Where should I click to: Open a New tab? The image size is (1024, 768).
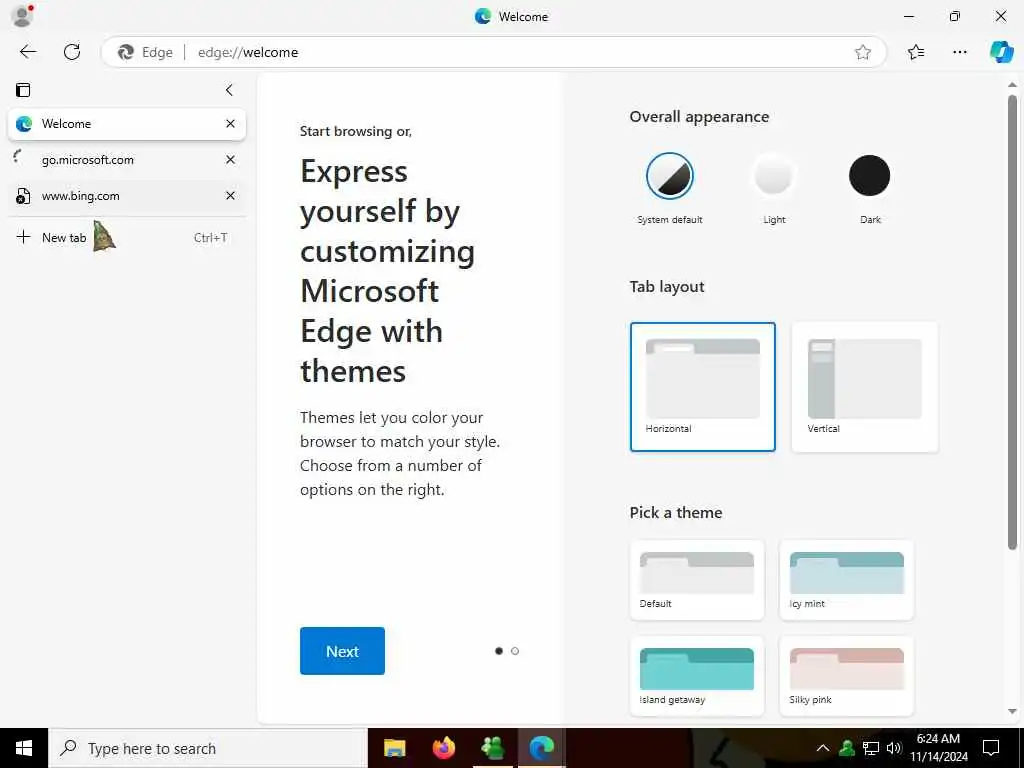point(127,238)
